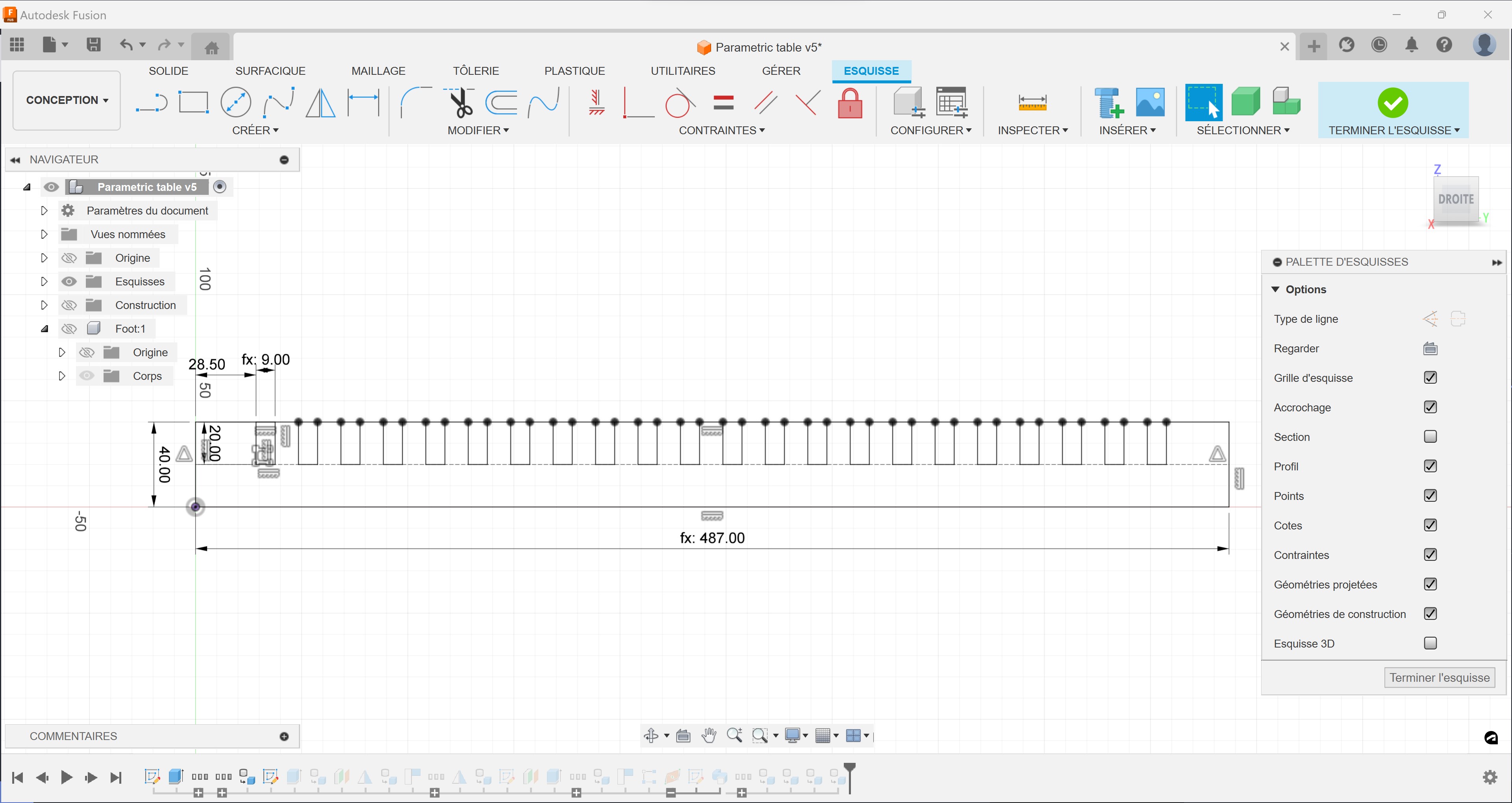Open the MODIFIER dropdown menu
1512x803 pixels.
point(478,130)
